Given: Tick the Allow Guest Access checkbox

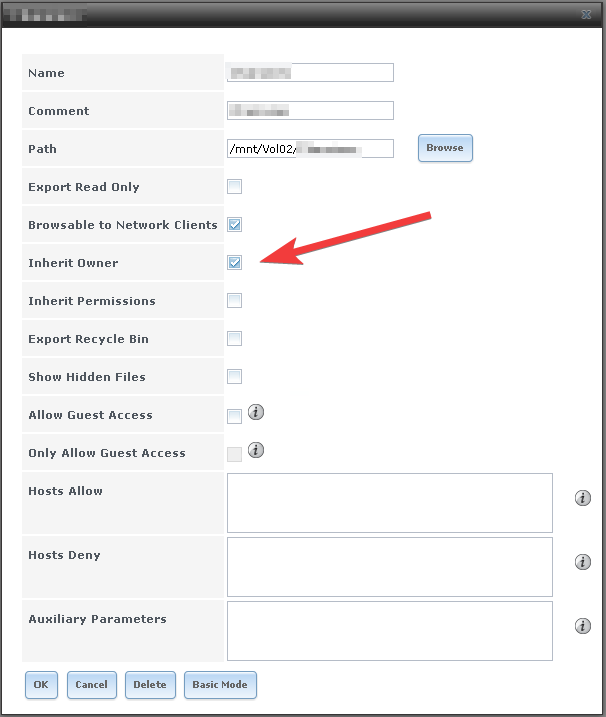Looking at the screenshot, I should point(235,416).
